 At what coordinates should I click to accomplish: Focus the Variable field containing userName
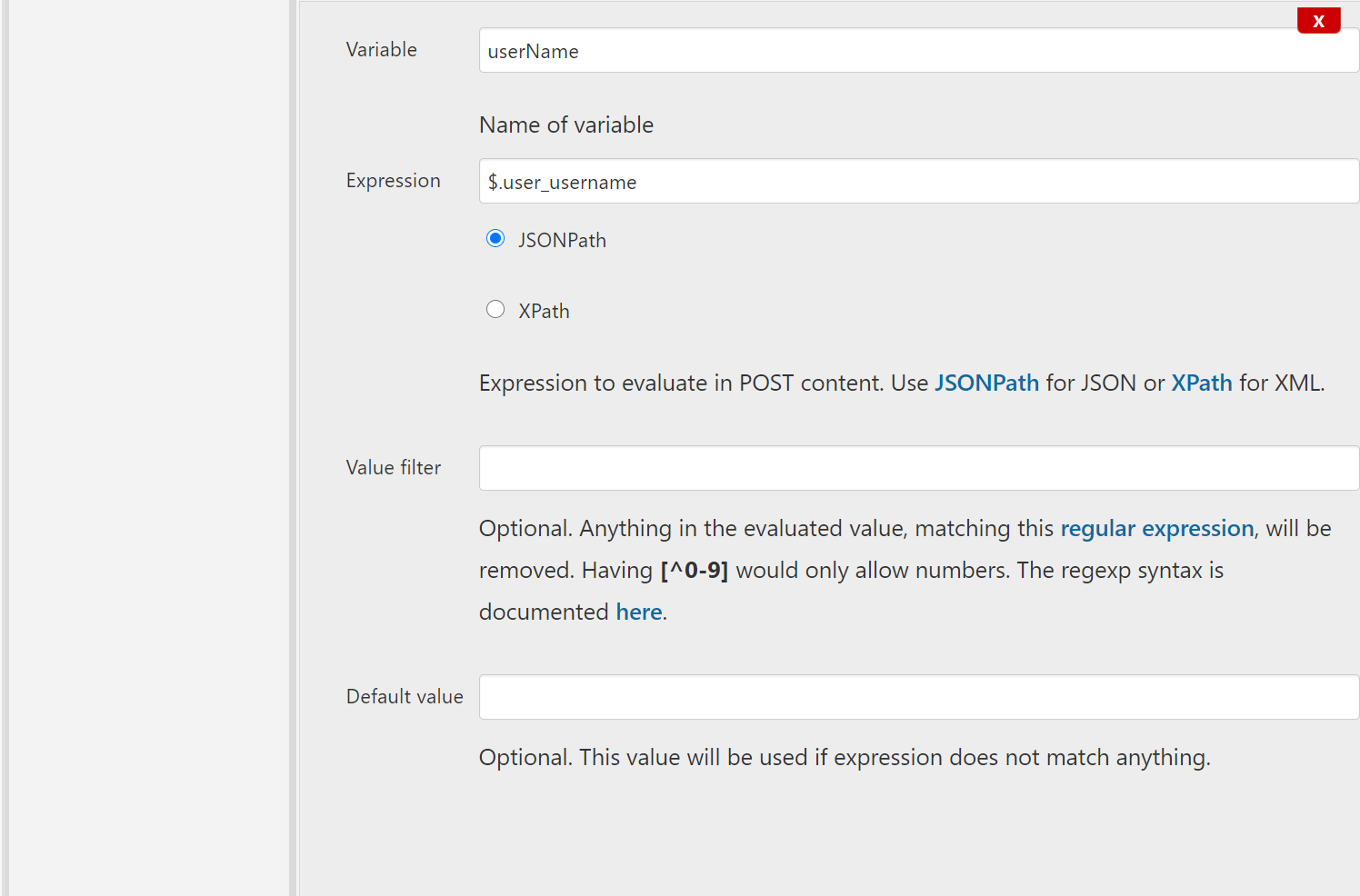pyautogui.click(x=919, y=50)
